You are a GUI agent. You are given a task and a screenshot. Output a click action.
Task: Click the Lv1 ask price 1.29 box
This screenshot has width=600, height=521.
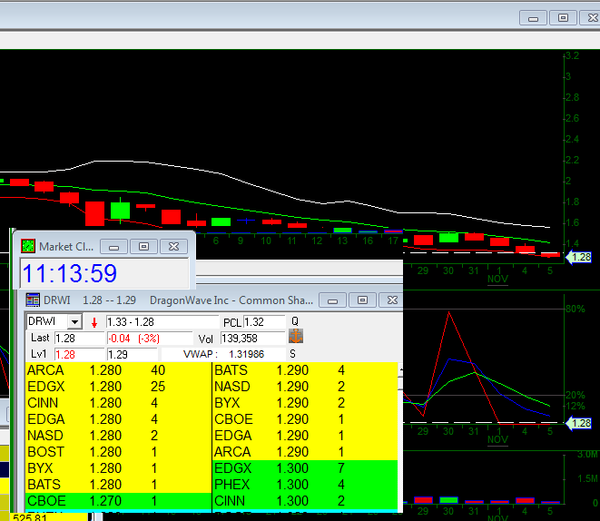134,354
